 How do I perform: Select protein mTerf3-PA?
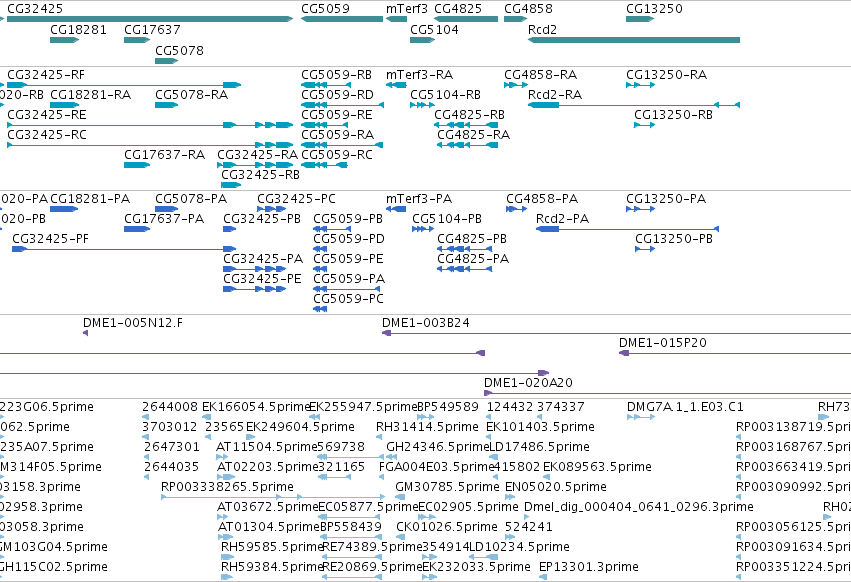pos(396,209)
